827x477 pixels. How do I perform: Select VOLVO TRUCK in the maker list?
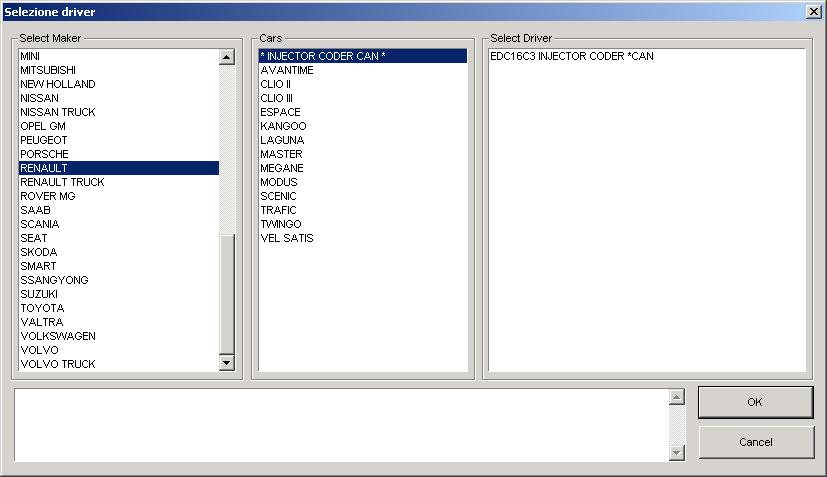(x=119, y=364)
